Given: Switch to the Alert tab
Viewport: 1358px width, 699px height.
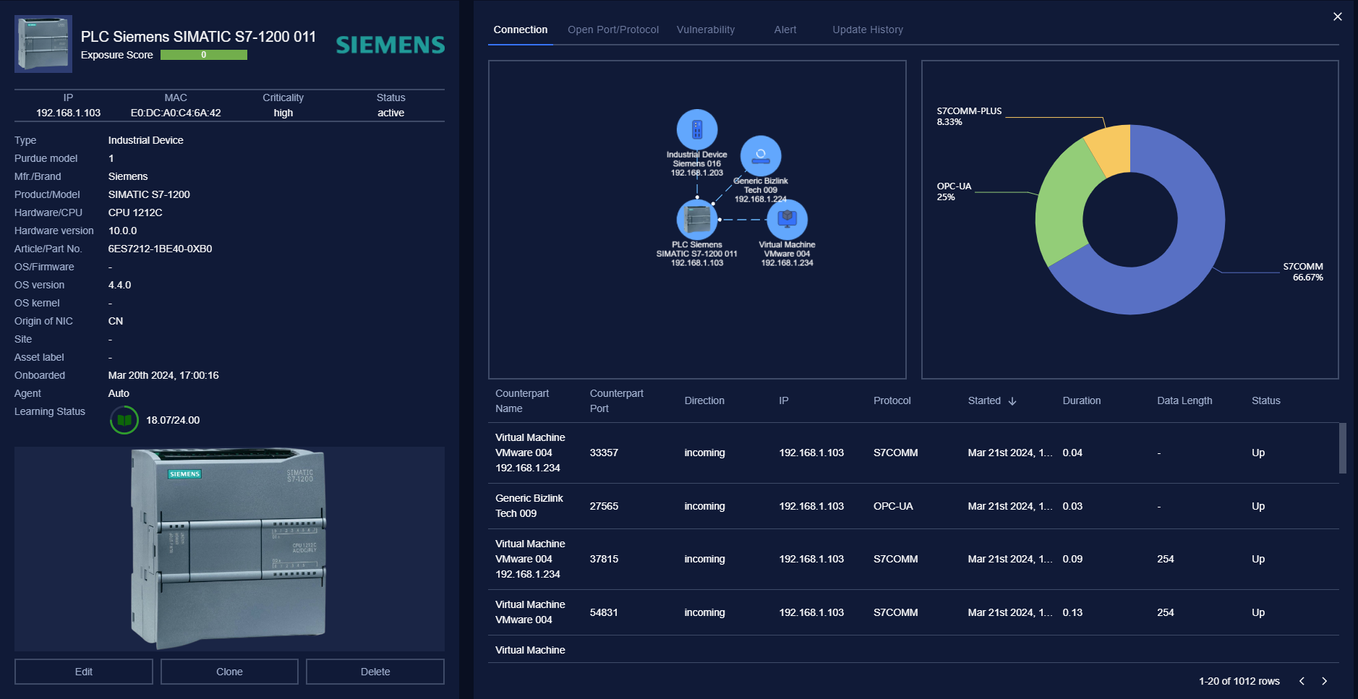Looking at the screenshot, I should click(785, 30).
